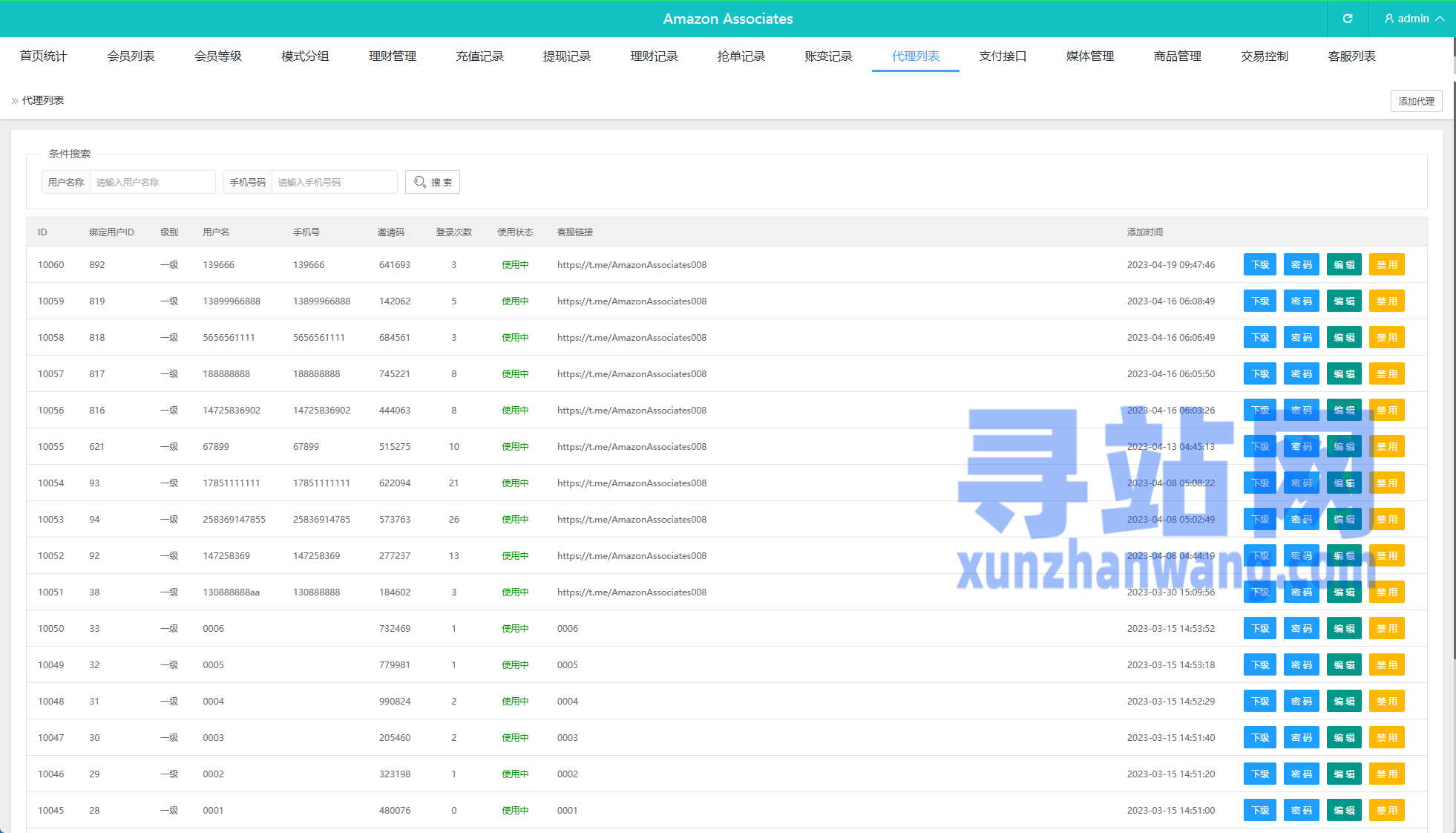The image size is (1456, 833).
Task: Click 编辑 for agent 10060
Action: (x=1344, y=264)
